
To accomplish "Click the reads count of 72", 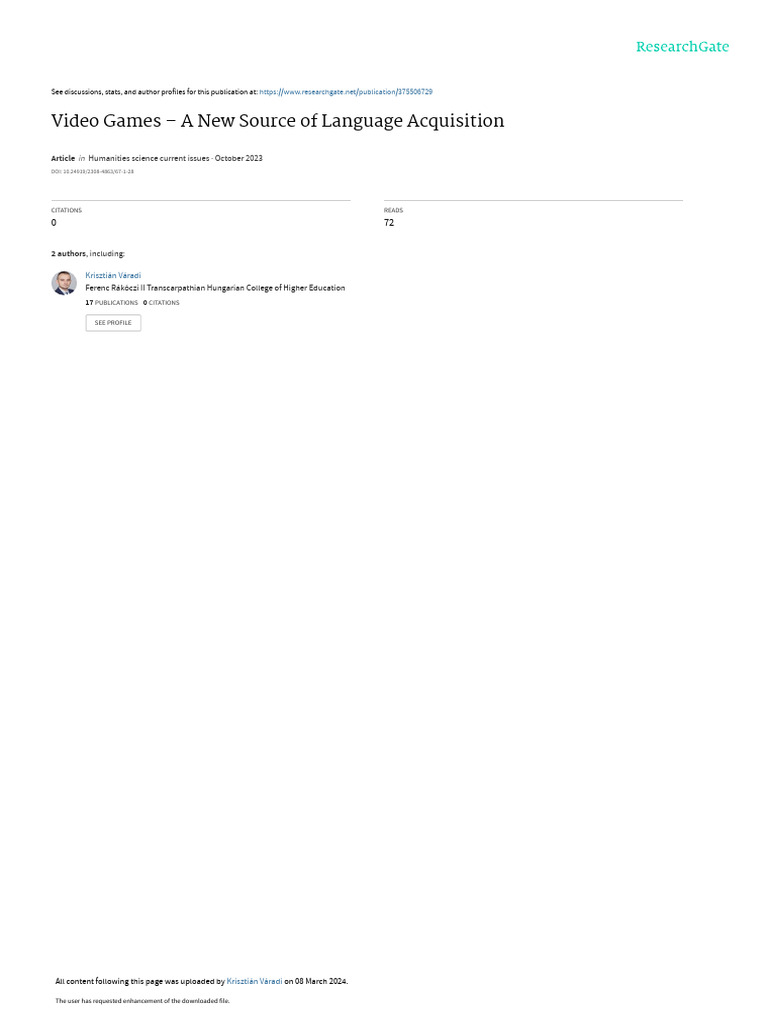I will tap(389, 223).
